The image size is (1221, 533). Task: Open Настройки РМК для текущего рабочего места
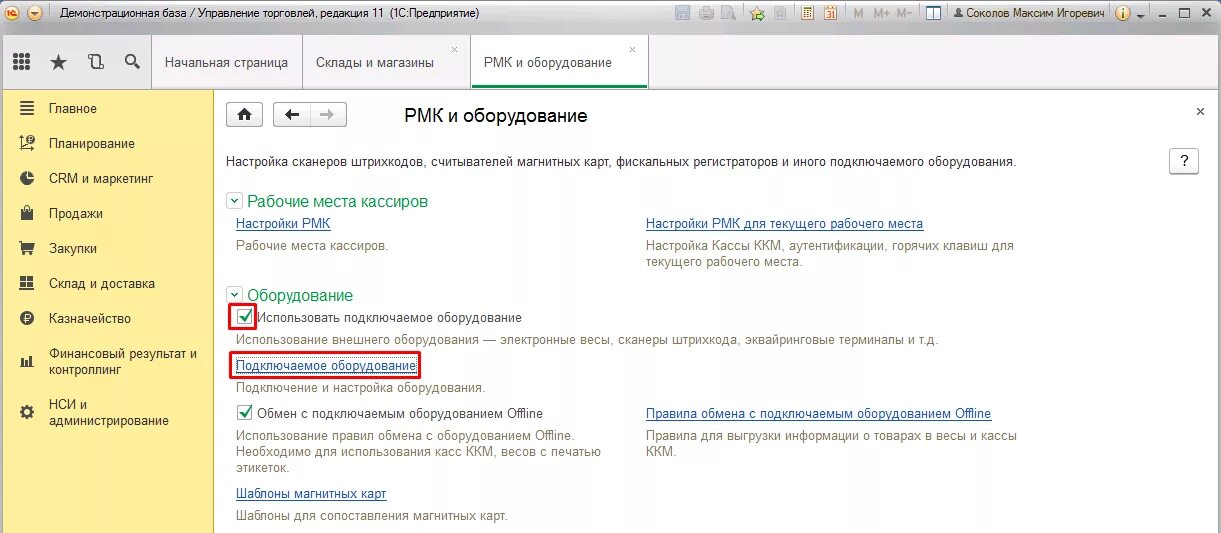(x=784, y=224)
